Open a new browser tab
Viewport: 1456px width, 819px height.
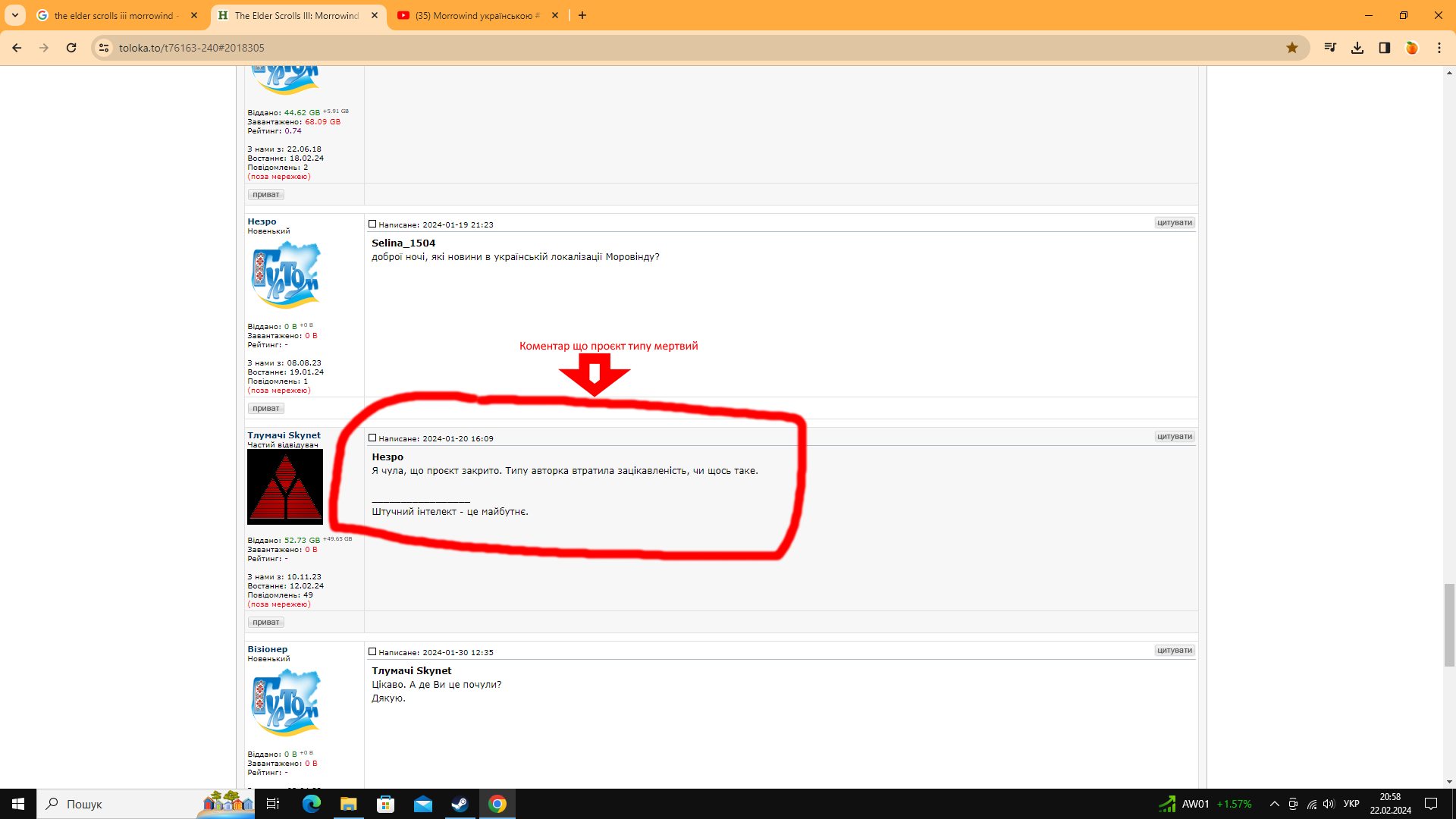click(x=582, y=15)
